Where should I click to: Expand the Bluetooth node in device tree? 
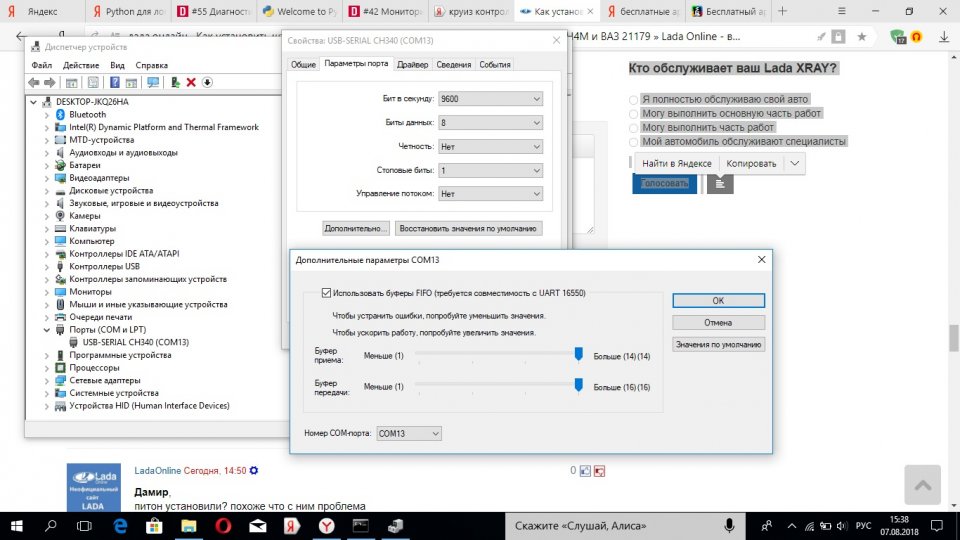(47, 115)
